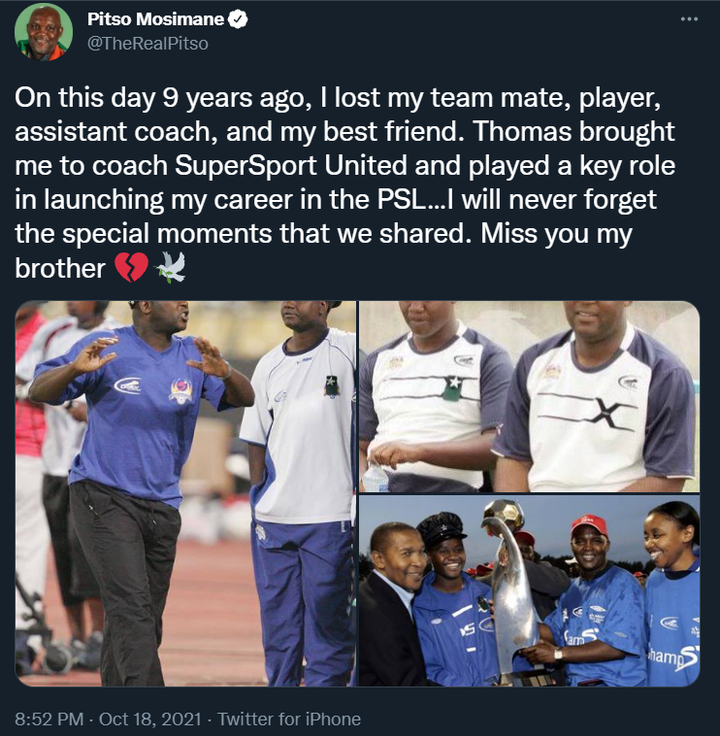Click the broken heart emoji
Screen dimensions: 720x736
pos(131,268)
